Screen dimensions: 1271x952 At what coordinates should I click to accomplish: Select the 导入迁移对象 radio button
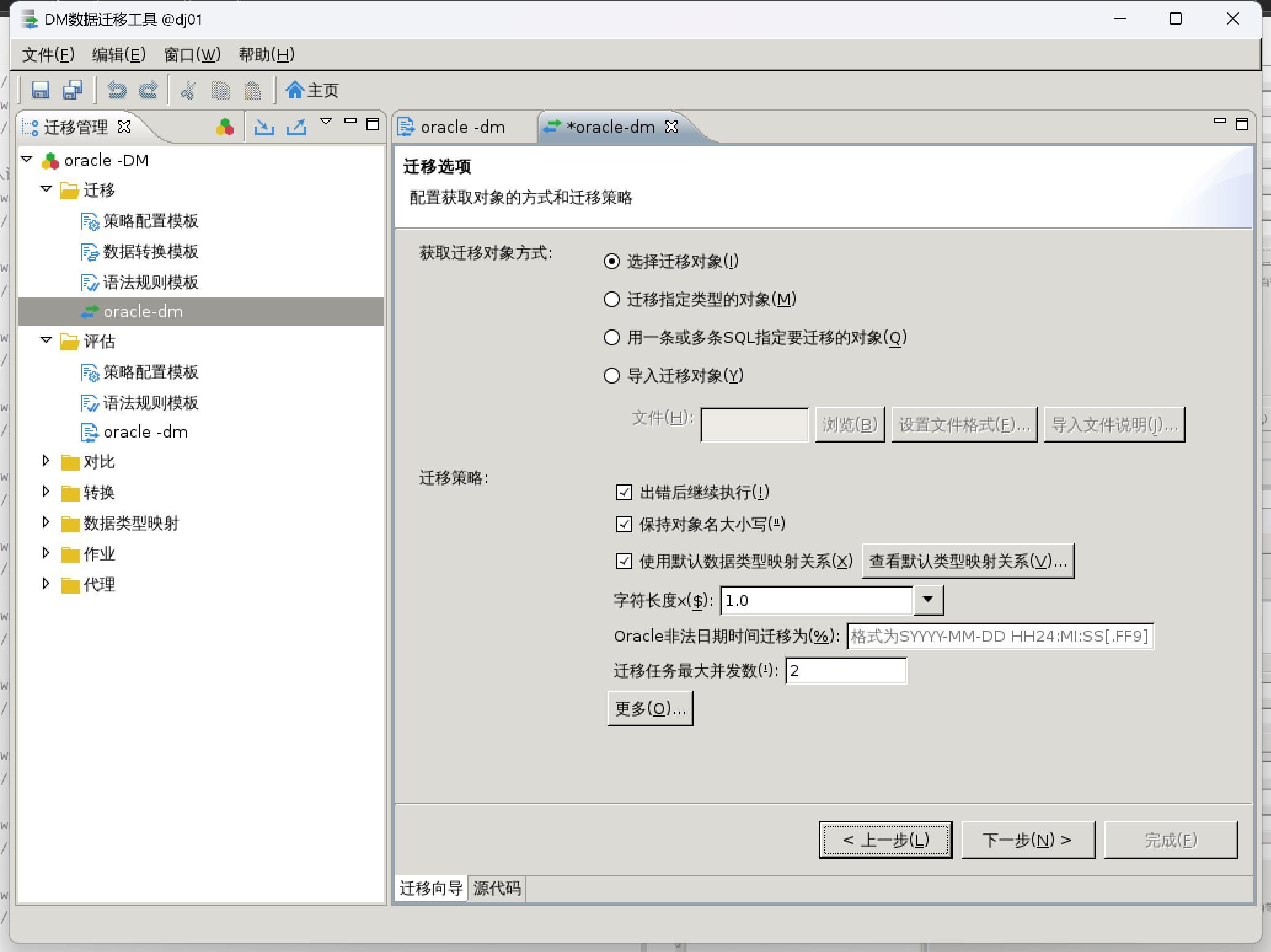(x=612, y=376)
